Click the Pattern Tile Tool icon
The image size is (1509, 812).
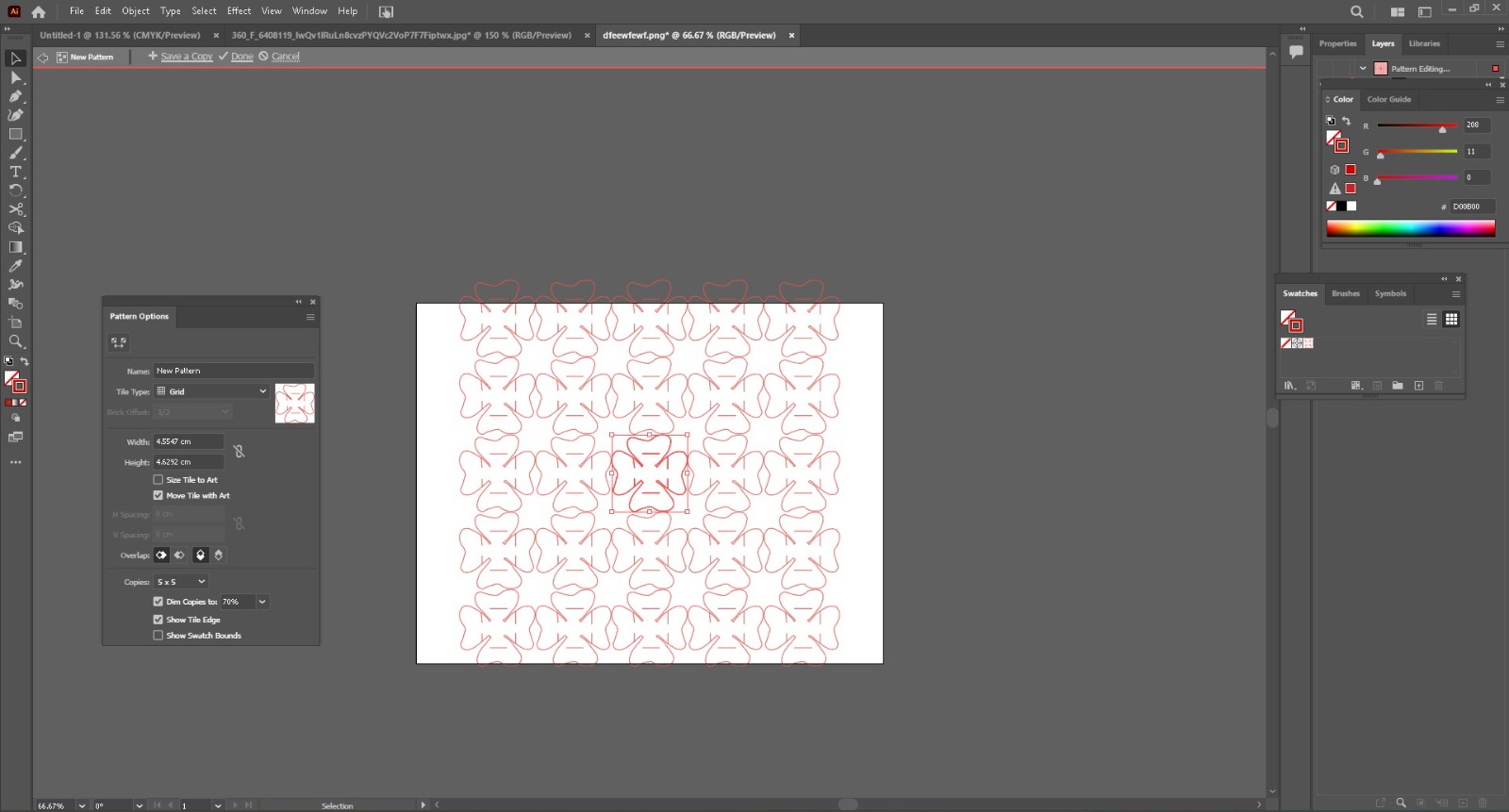coord(119,342)
